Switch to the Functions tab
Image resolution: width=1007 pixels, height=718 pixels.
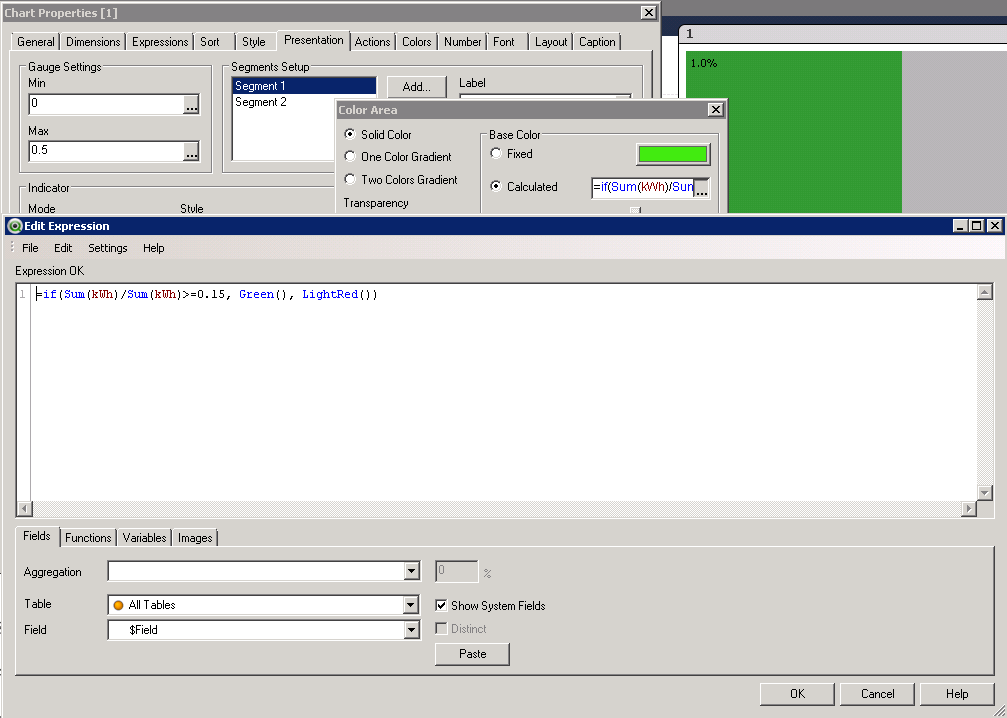coord(88,538)
